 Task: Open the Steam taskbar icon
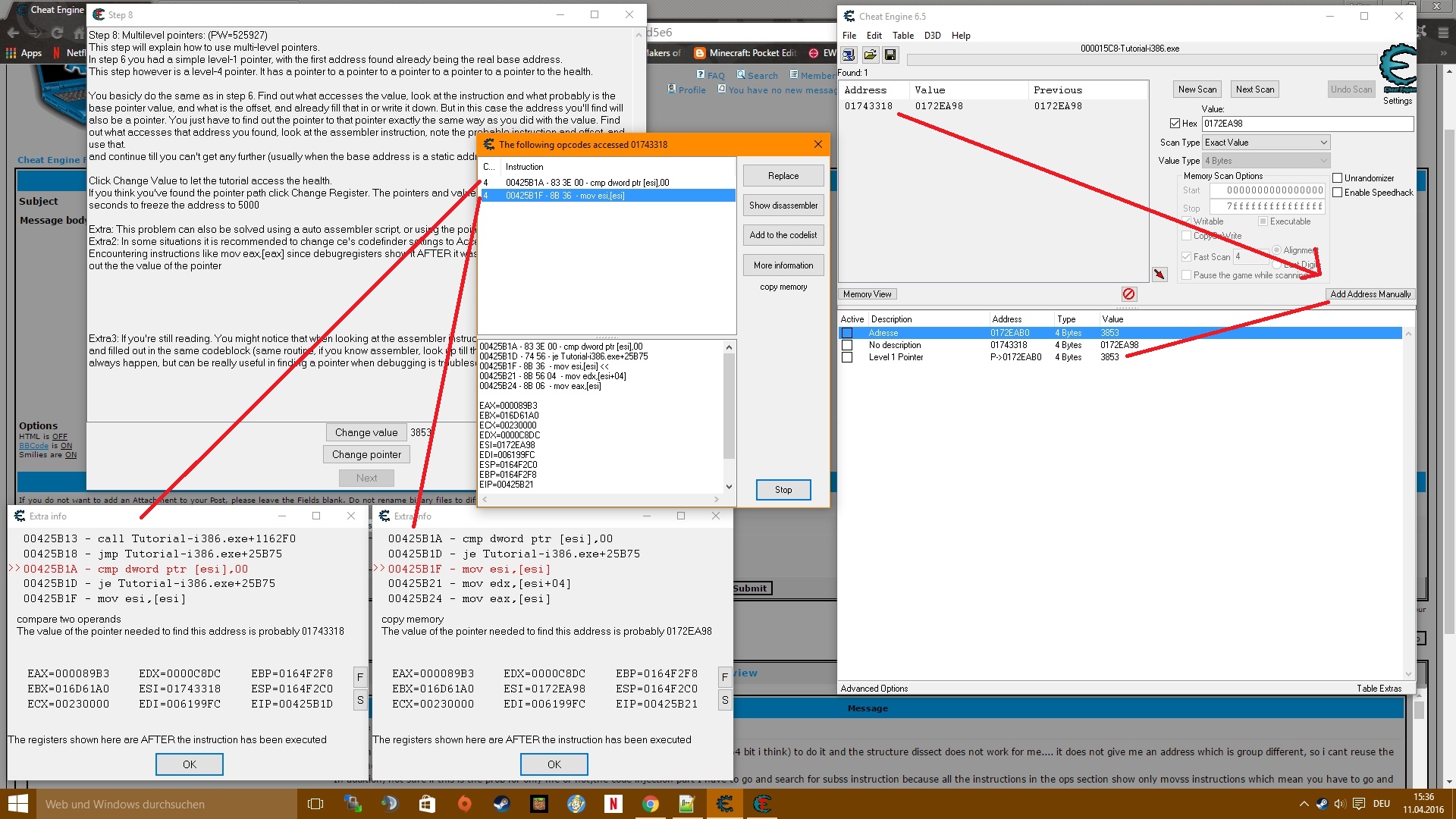point(501,804)
